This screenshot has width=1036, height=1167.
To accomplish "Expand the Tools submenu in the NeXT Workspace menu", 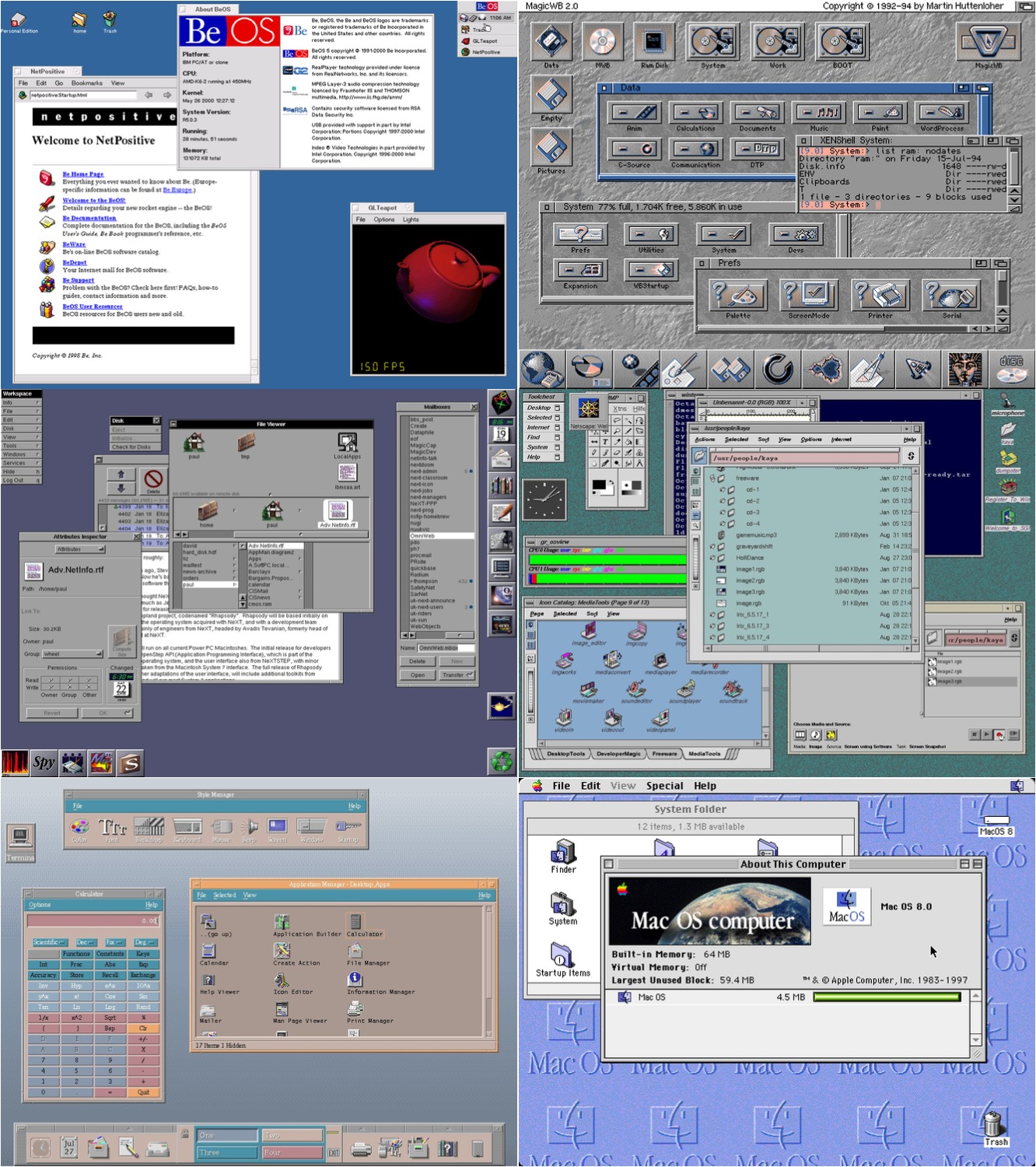I will 21,446.
